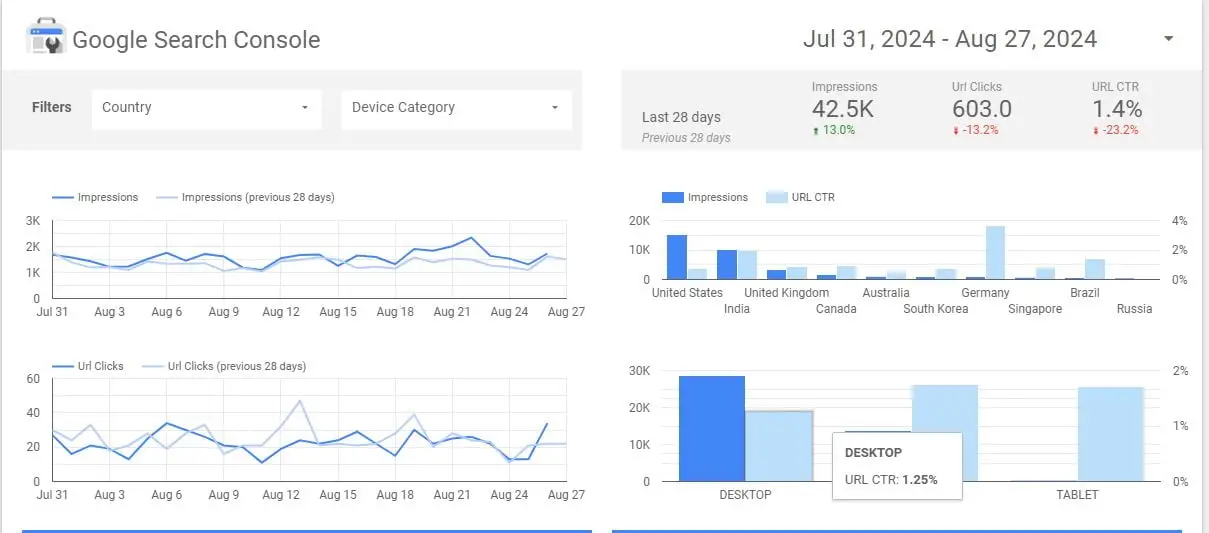
Task: Click the Google Search Console logo icon
Action: pyautogui.click(x=45, y=38)
